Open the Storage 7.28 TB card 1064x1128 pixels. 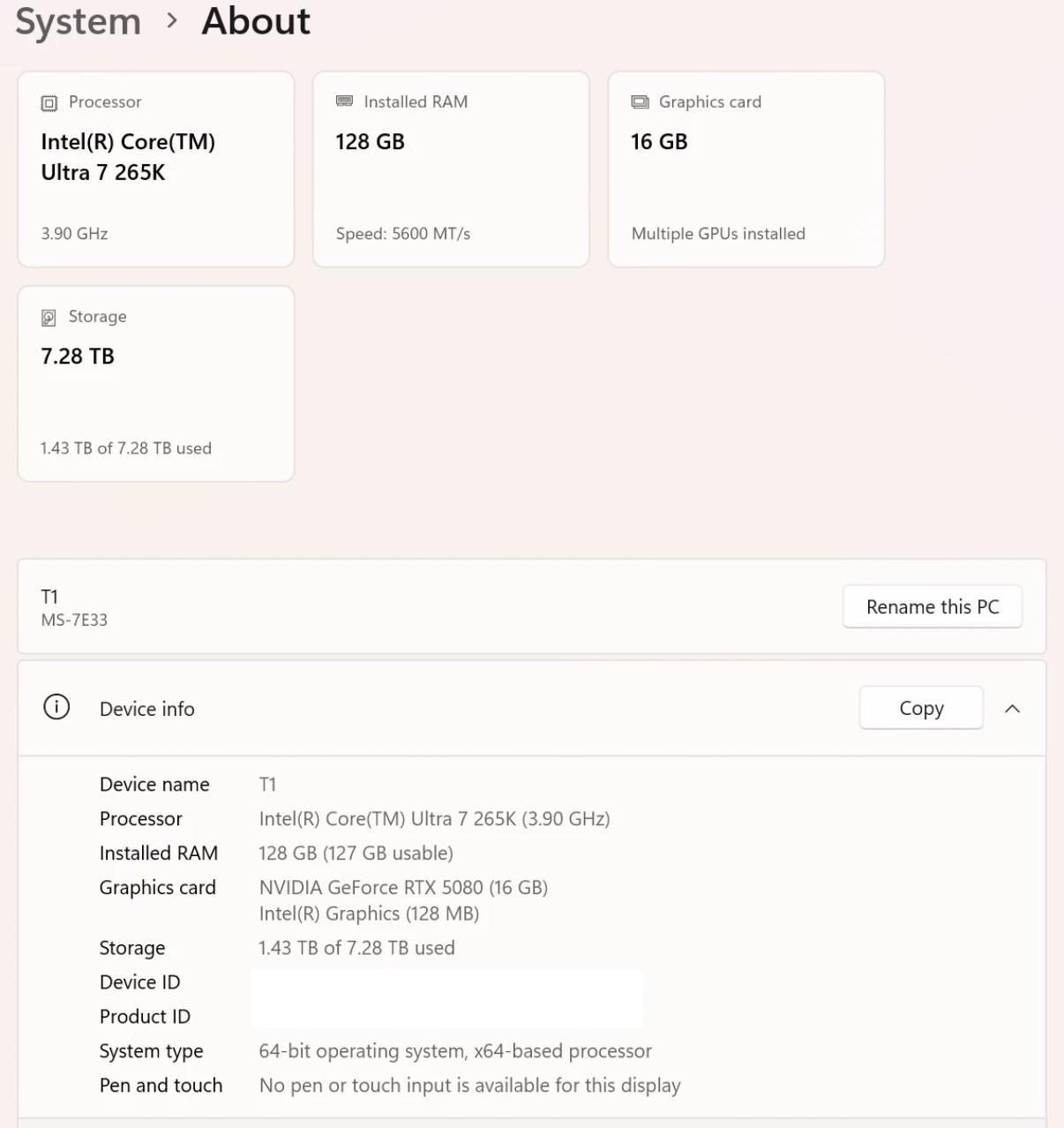[x=156, y=384]
